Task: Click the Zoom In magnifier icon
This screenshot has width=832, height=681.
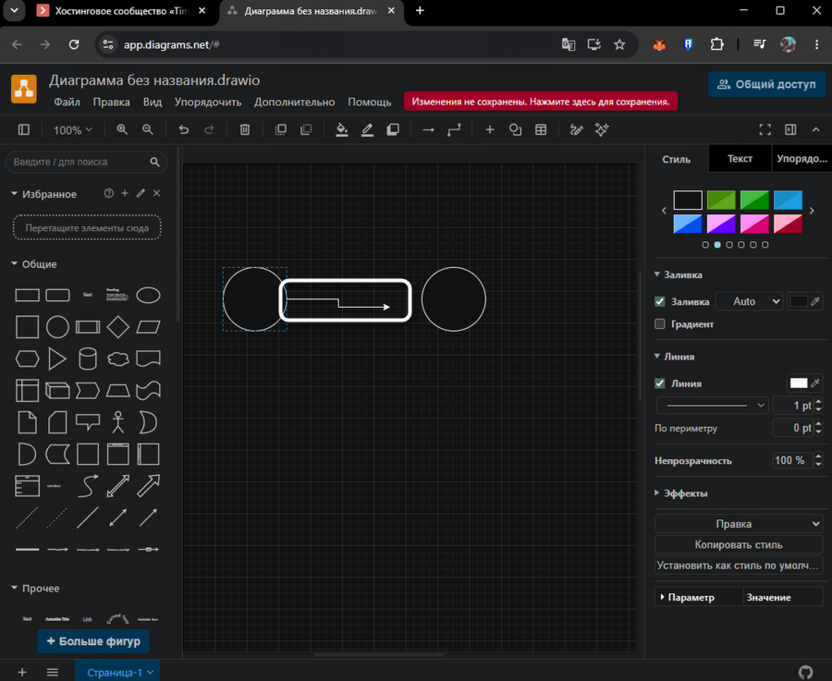Action: pyautogui.click(x=122, y=130)
